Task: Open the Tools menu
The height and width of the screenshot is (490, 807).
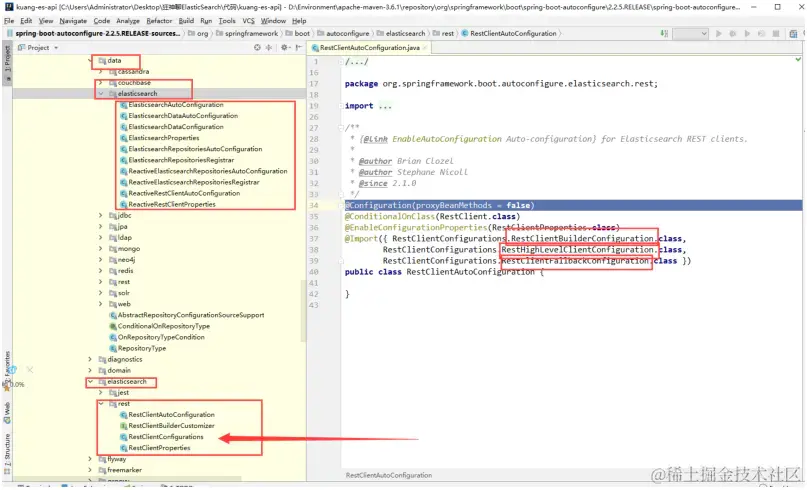Action: point(227,21)
